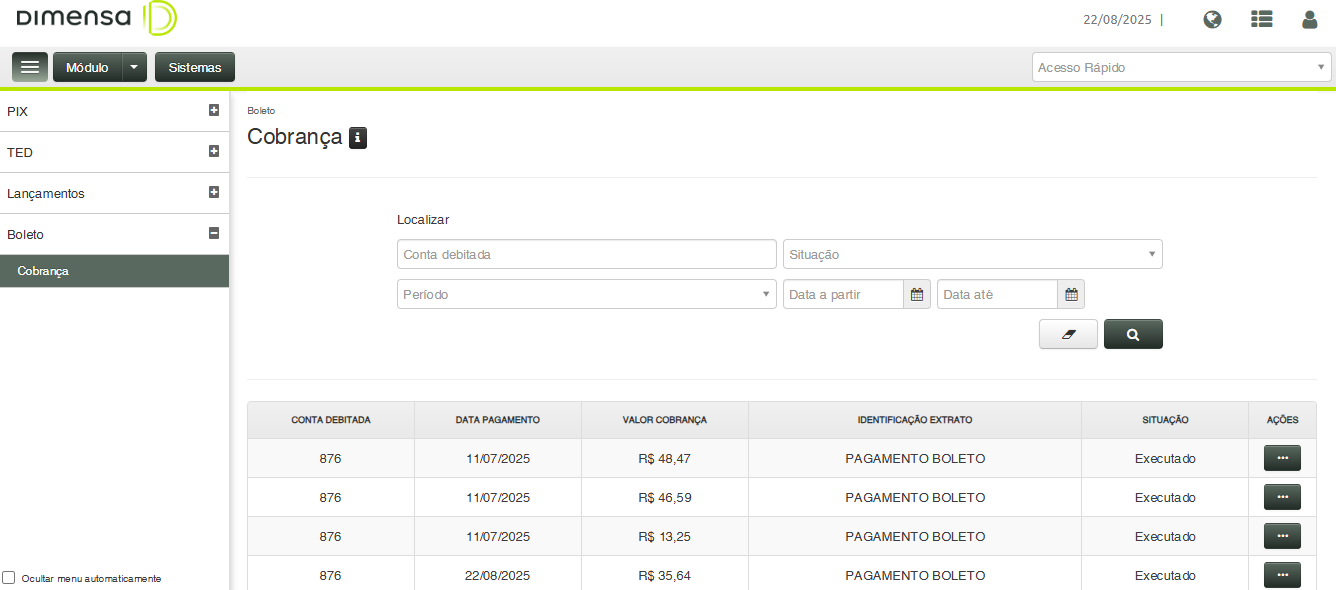Open the user profile icon
Screen dimensions: 1336x590
click(1309, 19)
